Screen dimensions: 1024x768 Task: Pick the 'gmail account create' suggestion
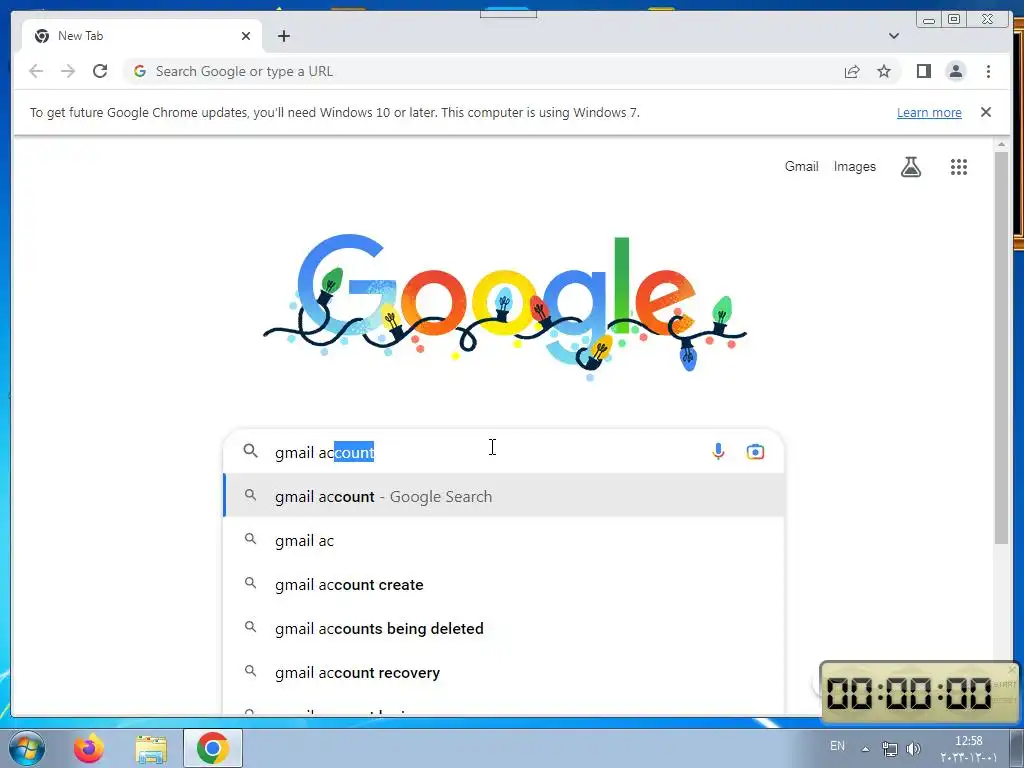(x=504, y=584)
